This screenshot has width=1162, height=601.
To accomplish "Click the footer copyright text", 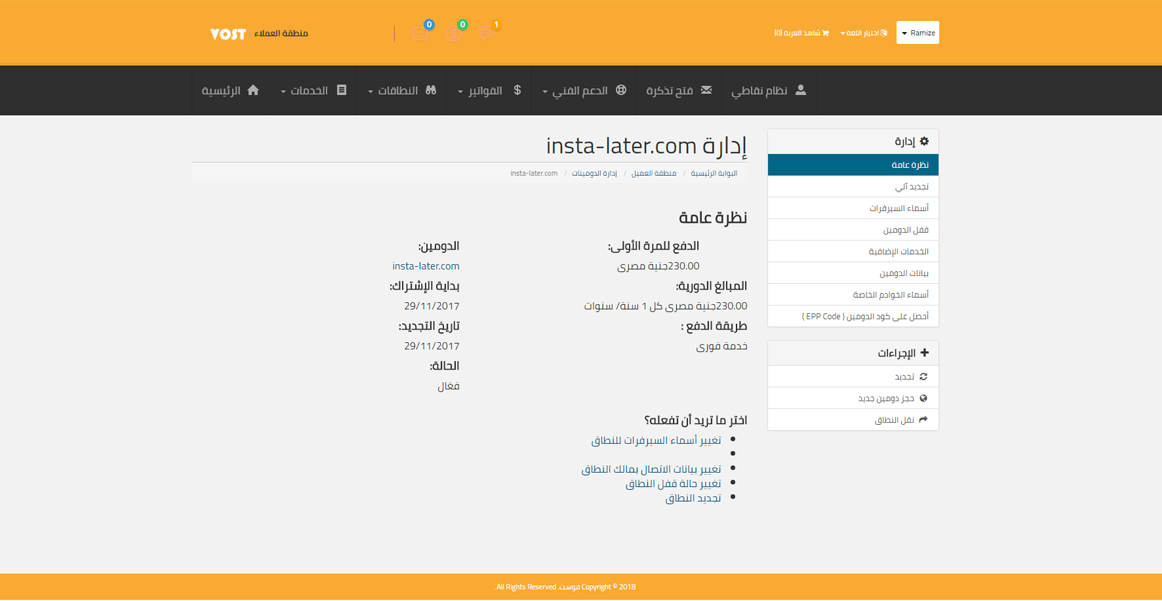I will tap(565, 588).
